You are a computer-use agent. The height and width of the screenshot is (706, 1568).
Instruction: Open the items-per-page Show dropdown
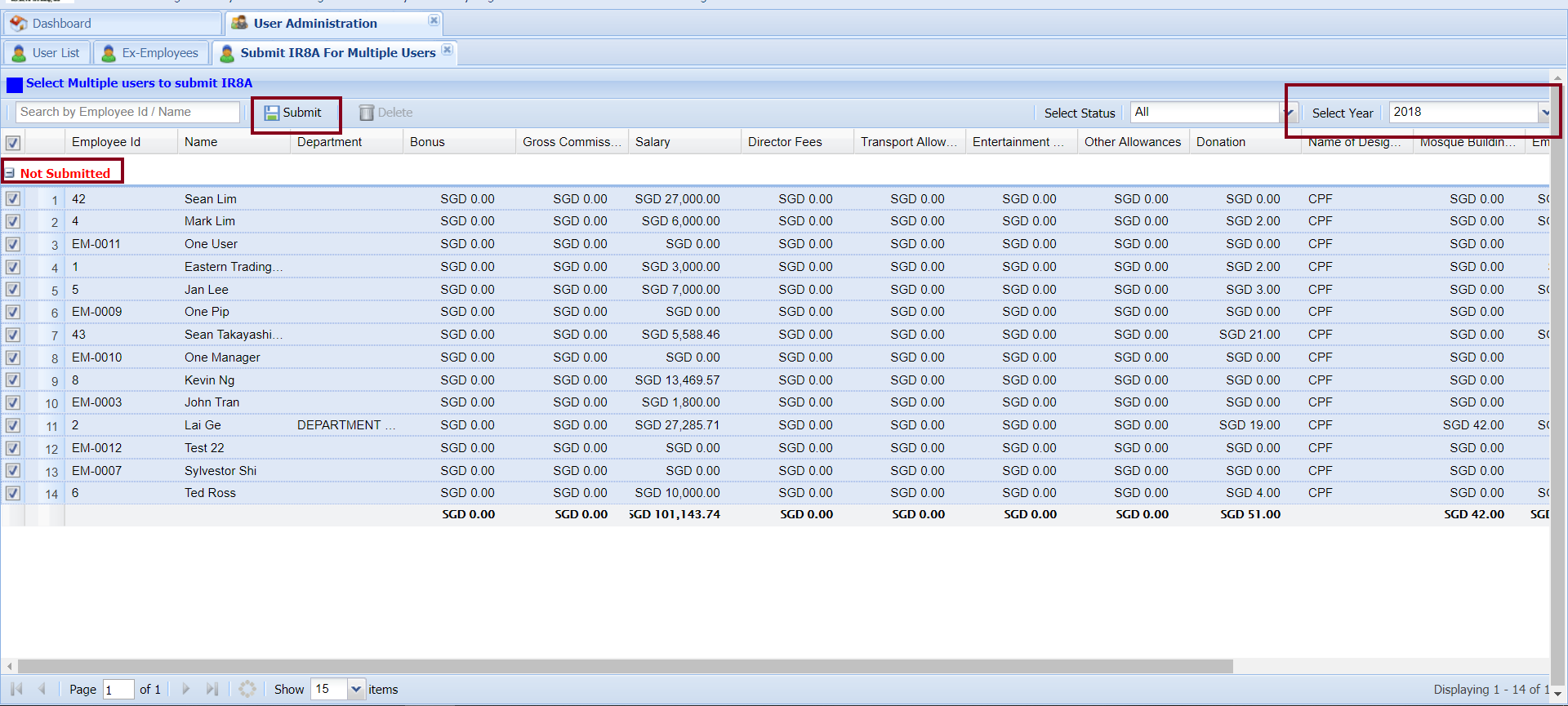point(356,689)
